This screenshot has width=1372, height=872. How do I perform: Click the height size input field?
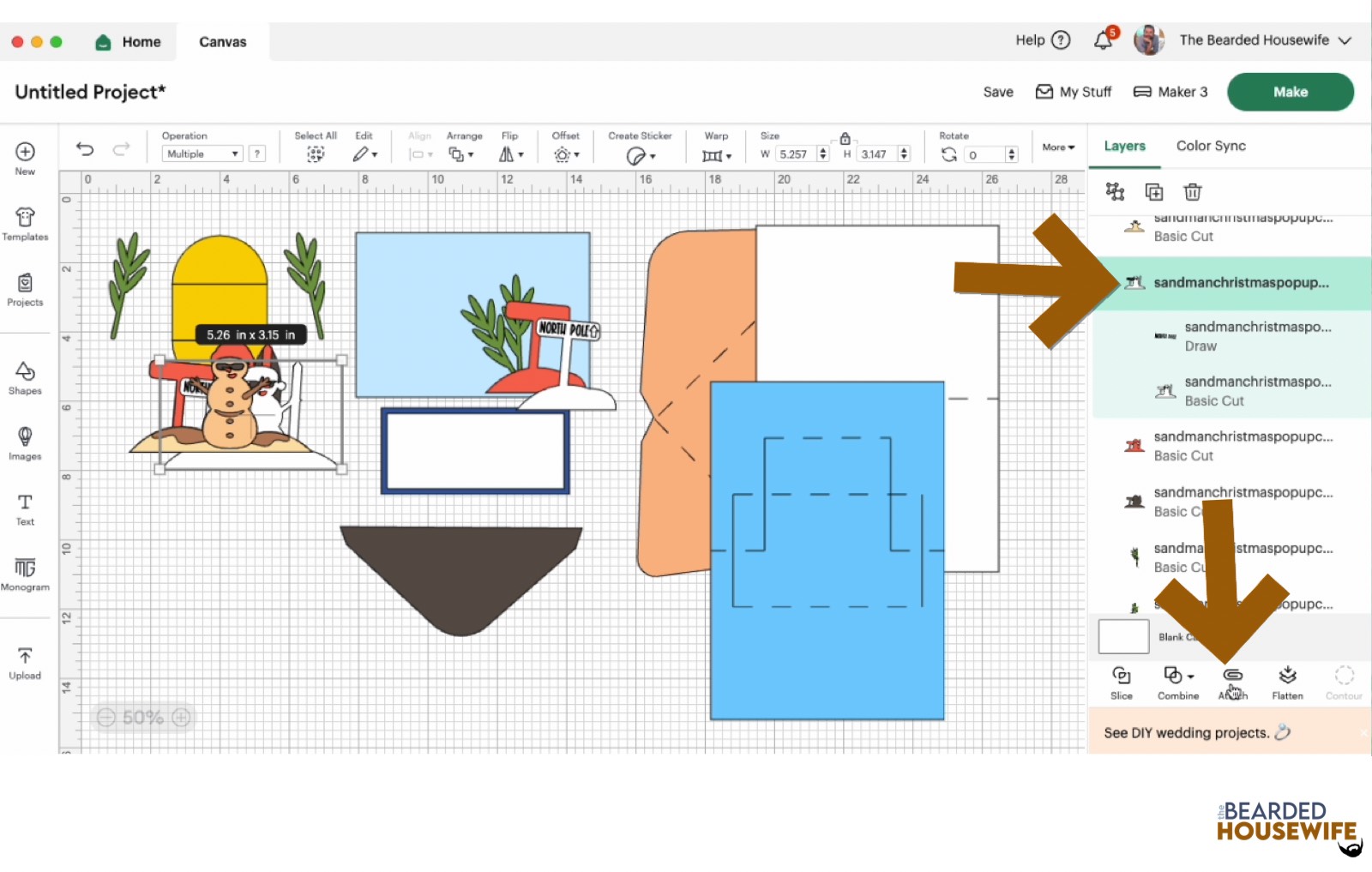pos(876,154)
